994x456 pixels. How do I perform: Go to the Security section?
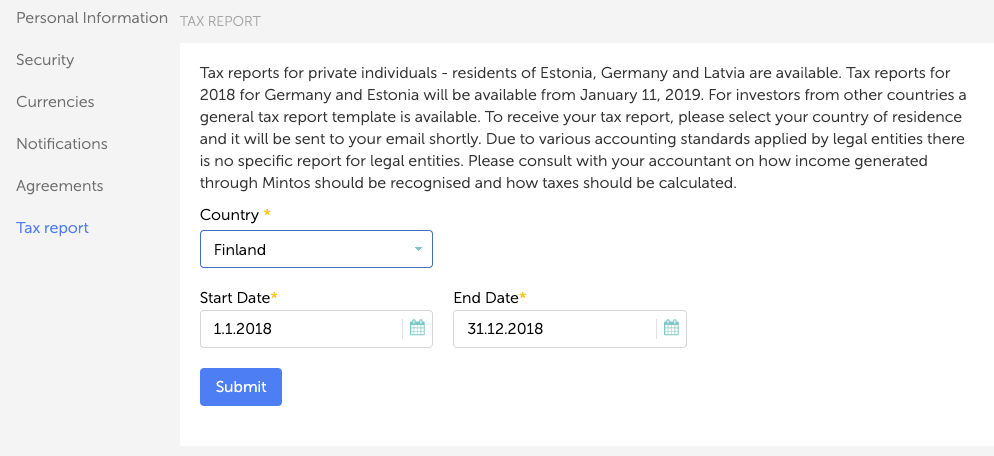pyautogui.click(x=45, y=60)
